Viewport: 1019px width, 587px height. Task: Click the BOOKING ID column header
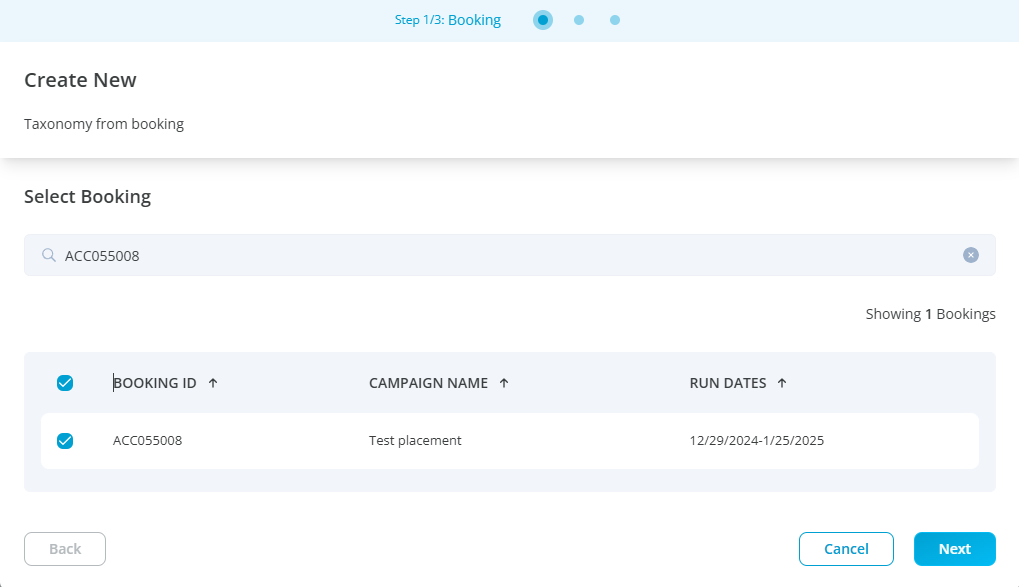pos(155,383)
